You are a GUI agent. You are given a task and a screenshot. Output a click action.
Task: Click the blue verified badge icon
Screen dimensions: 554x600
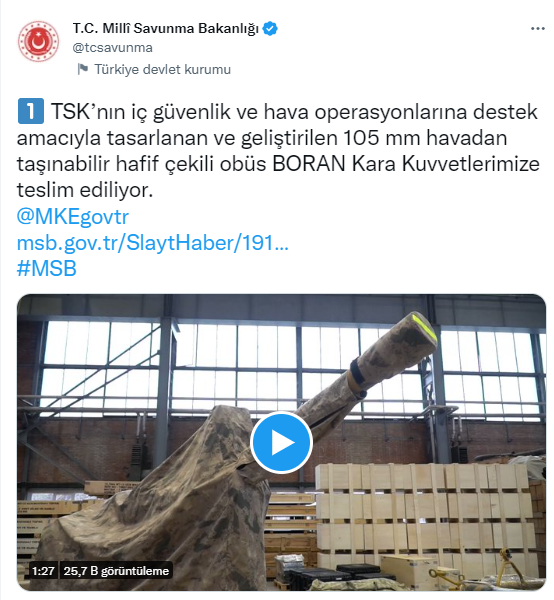(270, 29)
